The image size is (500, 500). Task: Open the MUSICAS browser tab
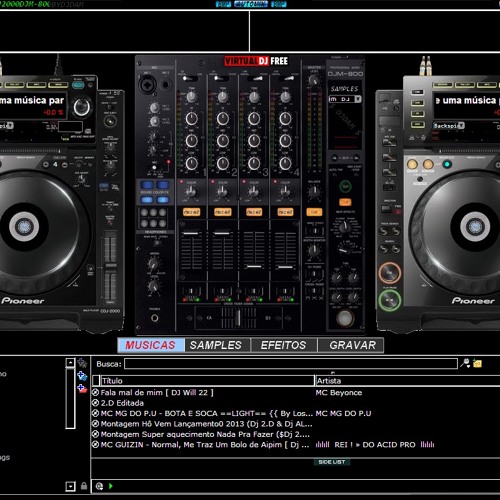(151, 345)
